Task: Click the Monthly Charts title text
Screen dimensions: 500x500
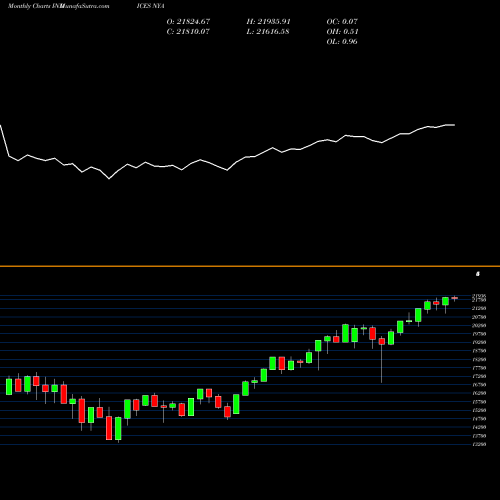Action: click(29, 6)
